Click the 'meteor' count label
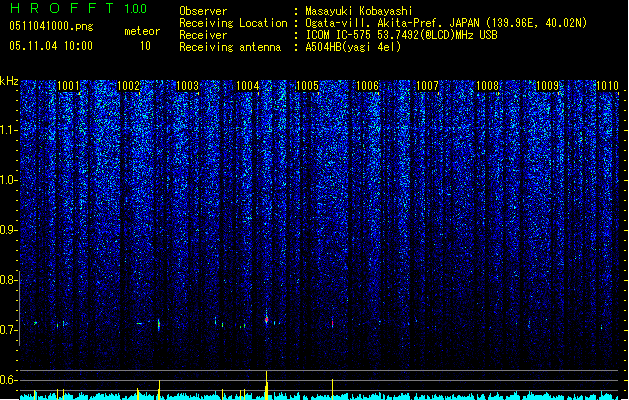This screenshot has width=629, height=400. click(142, 31)
